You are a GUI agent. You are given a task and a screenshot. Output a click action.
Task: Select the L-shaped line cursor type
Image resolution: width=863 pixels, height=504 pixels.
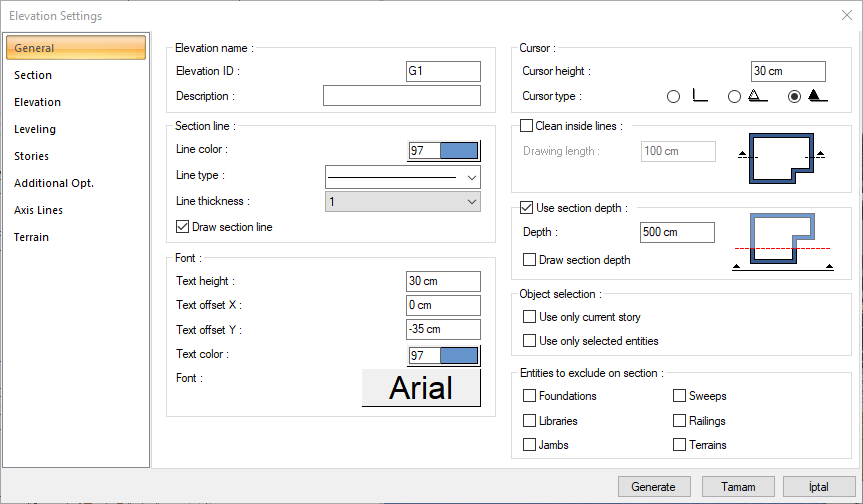pos(673,97)
